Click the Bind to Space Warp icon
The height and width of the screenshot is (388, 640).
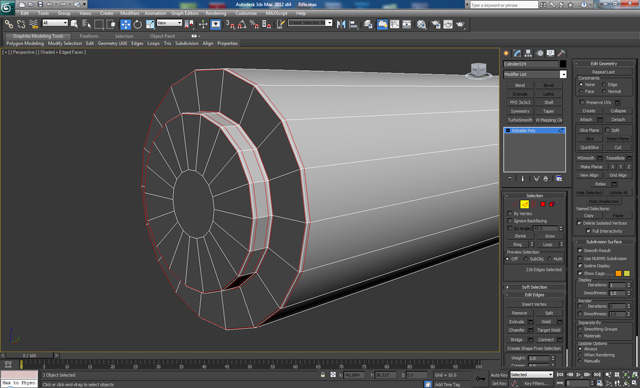pos(33,24)
